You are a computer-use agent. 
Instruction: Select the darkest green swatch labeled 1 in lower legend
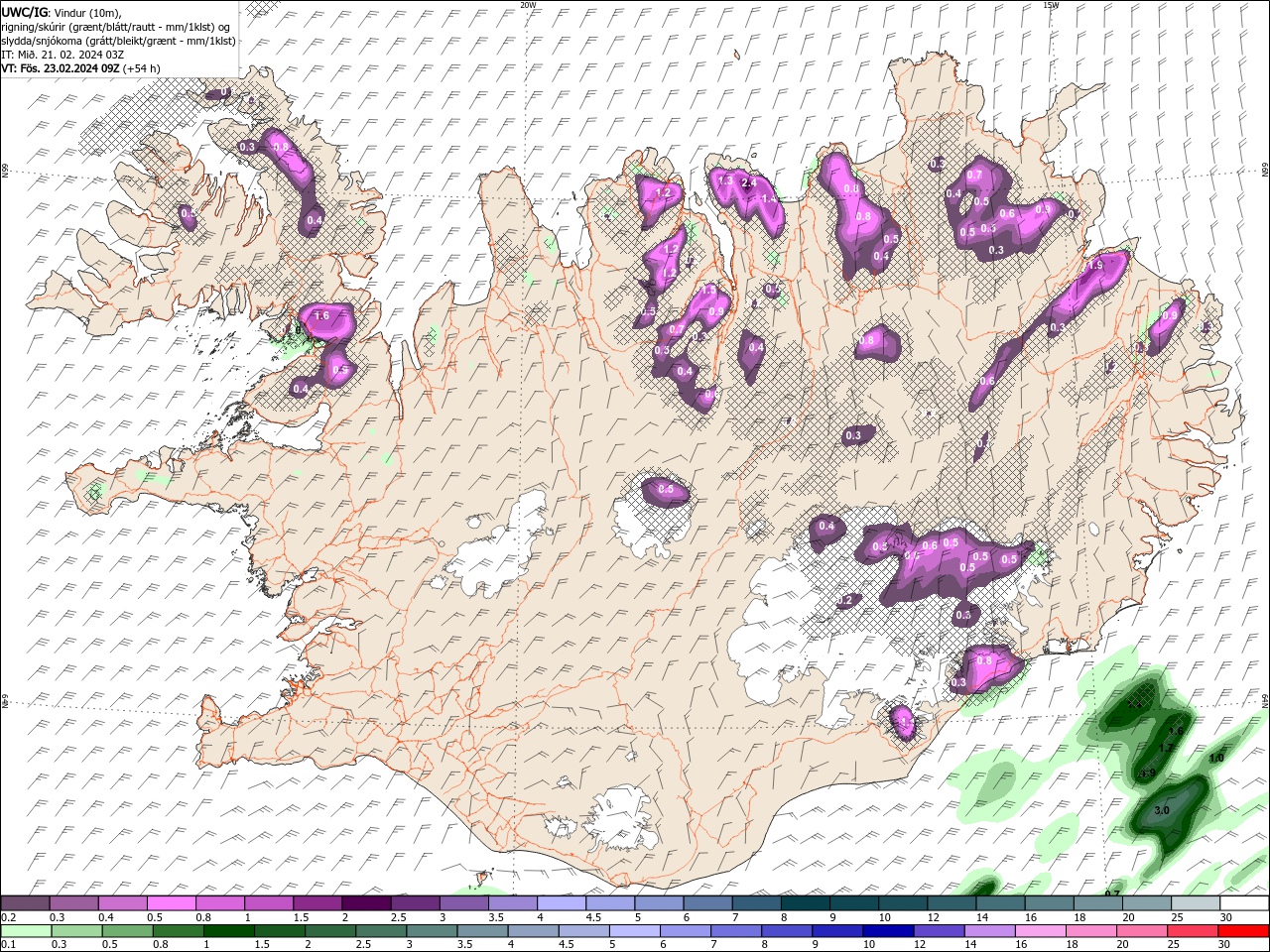[x=228, y=931]
